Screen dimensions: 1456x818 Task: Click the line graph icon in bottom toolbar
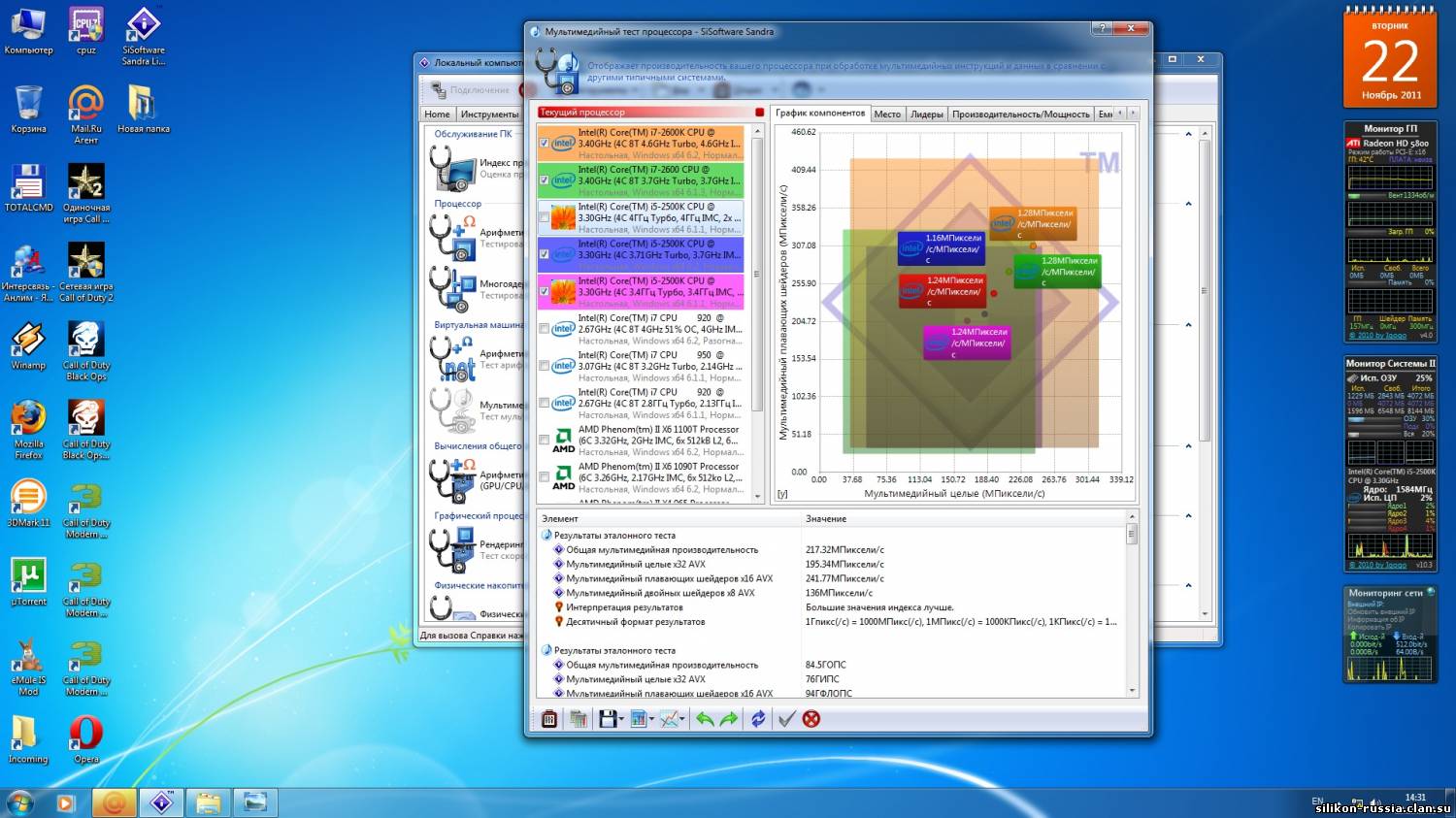click(669, 719)
